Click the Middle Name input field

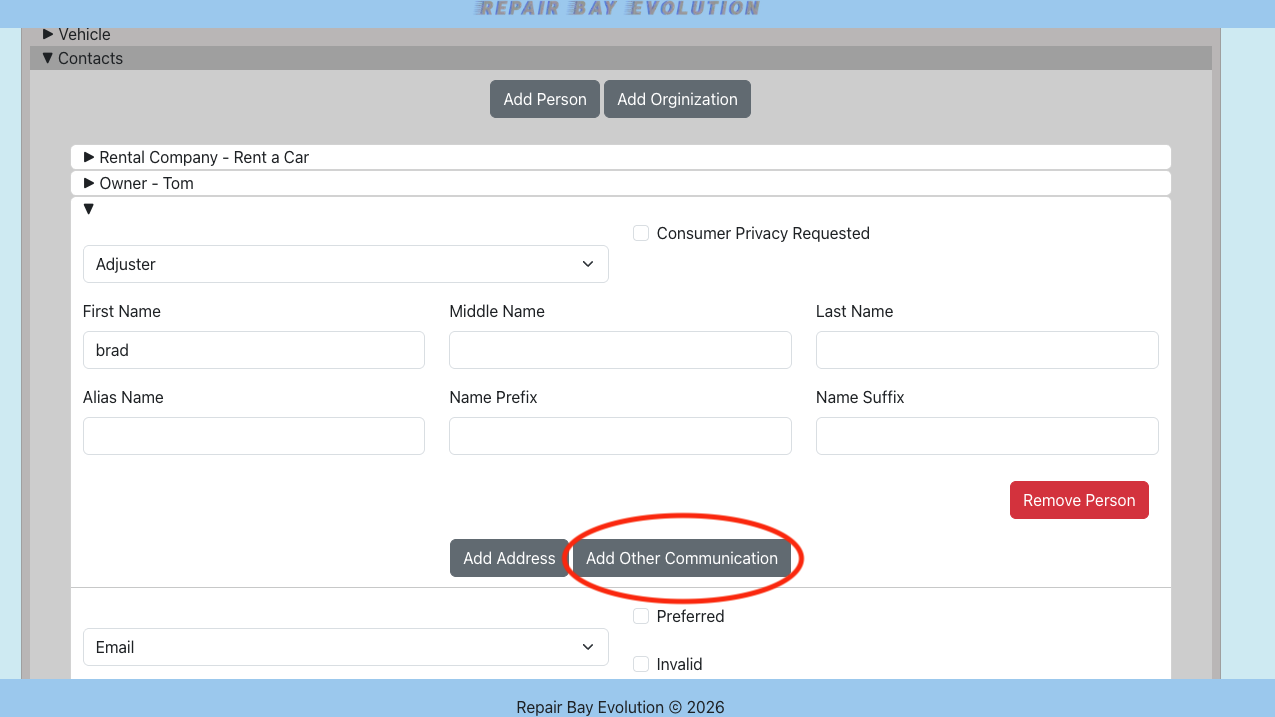(620, 350)
